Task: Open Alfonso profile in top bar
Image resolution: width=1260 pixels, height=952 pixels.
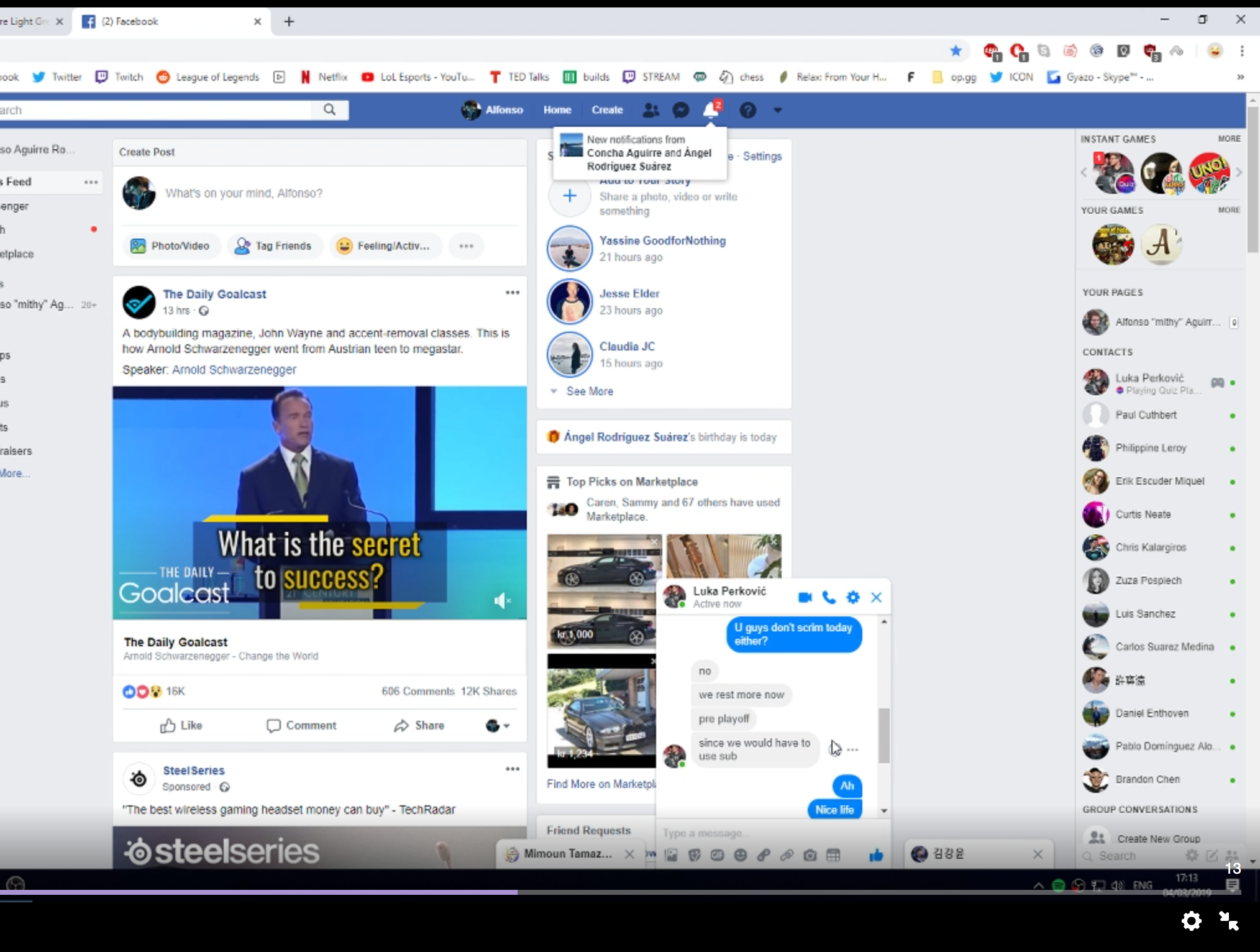Action: tap(492, 110)
